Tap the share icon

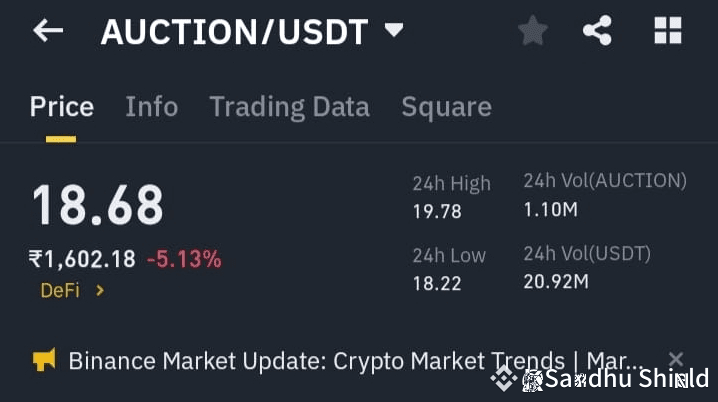[597, 31]
